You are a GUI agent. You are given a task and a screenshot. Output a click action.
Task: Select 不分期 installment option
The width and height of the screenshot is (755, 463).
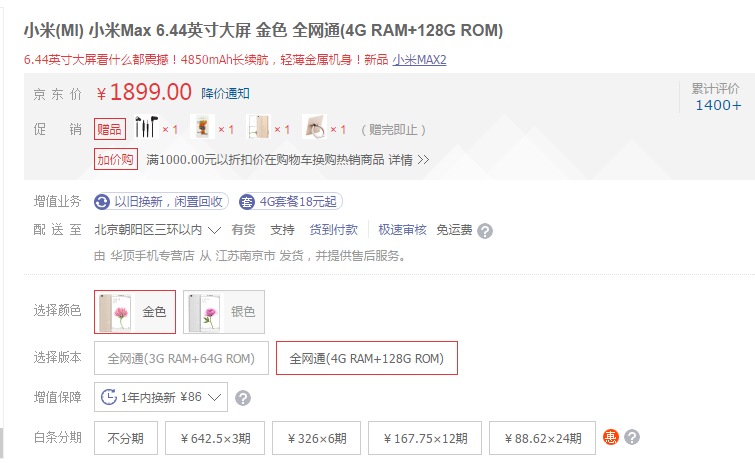126,438
